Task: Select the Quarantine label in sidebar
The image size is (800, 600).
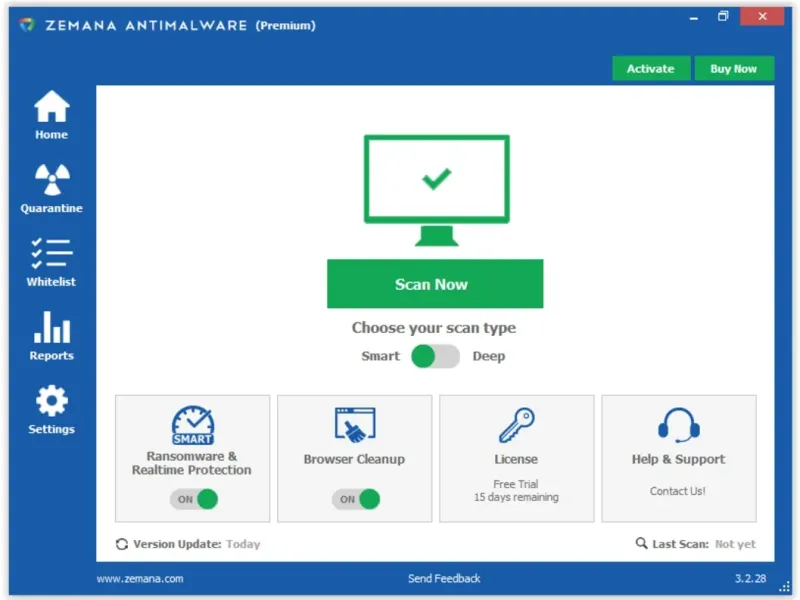Action: point(52,208)
